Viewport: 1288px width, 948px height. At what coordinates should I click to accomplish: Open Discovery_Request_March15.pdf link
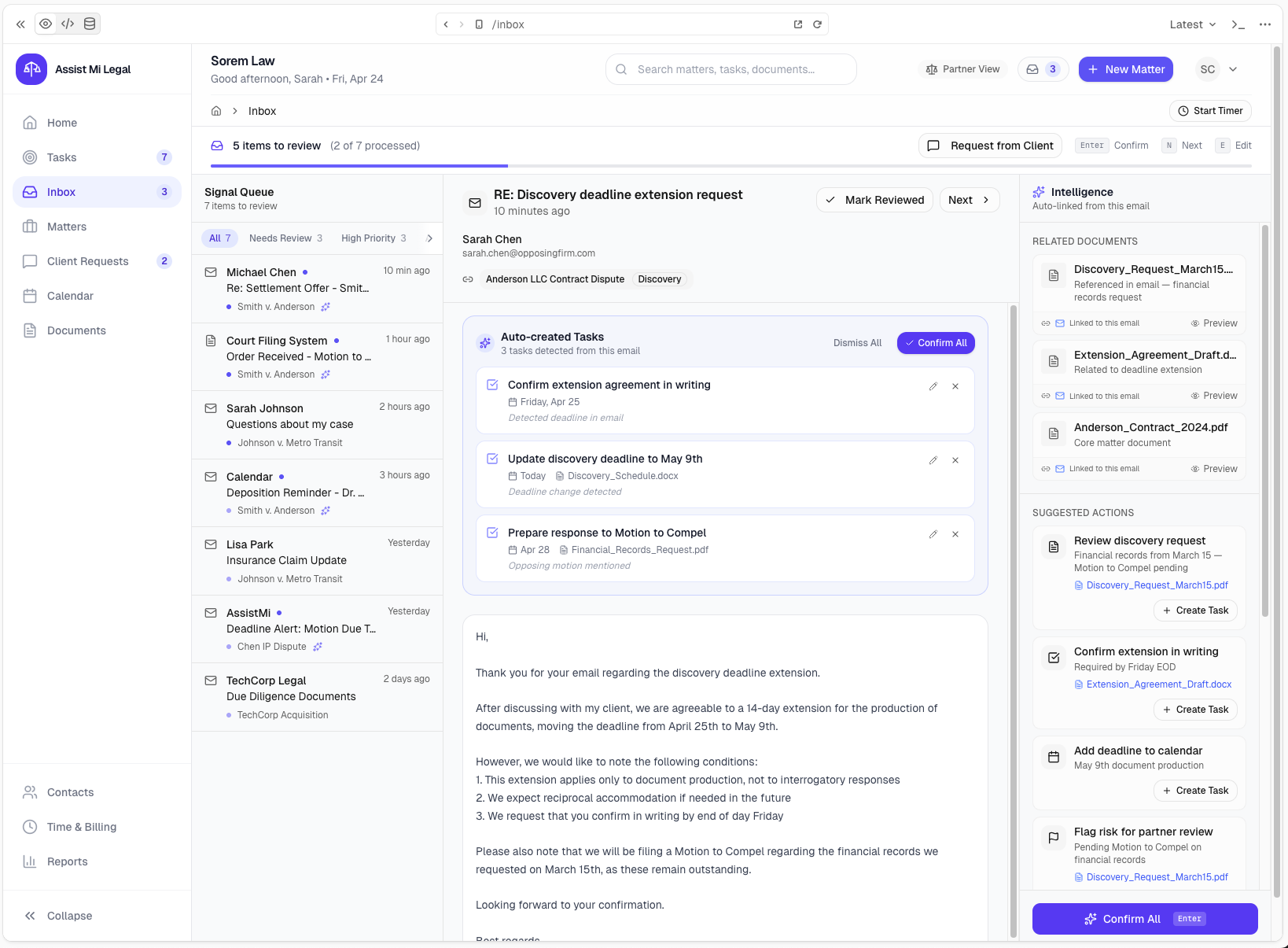click(x=1156, y=585)
